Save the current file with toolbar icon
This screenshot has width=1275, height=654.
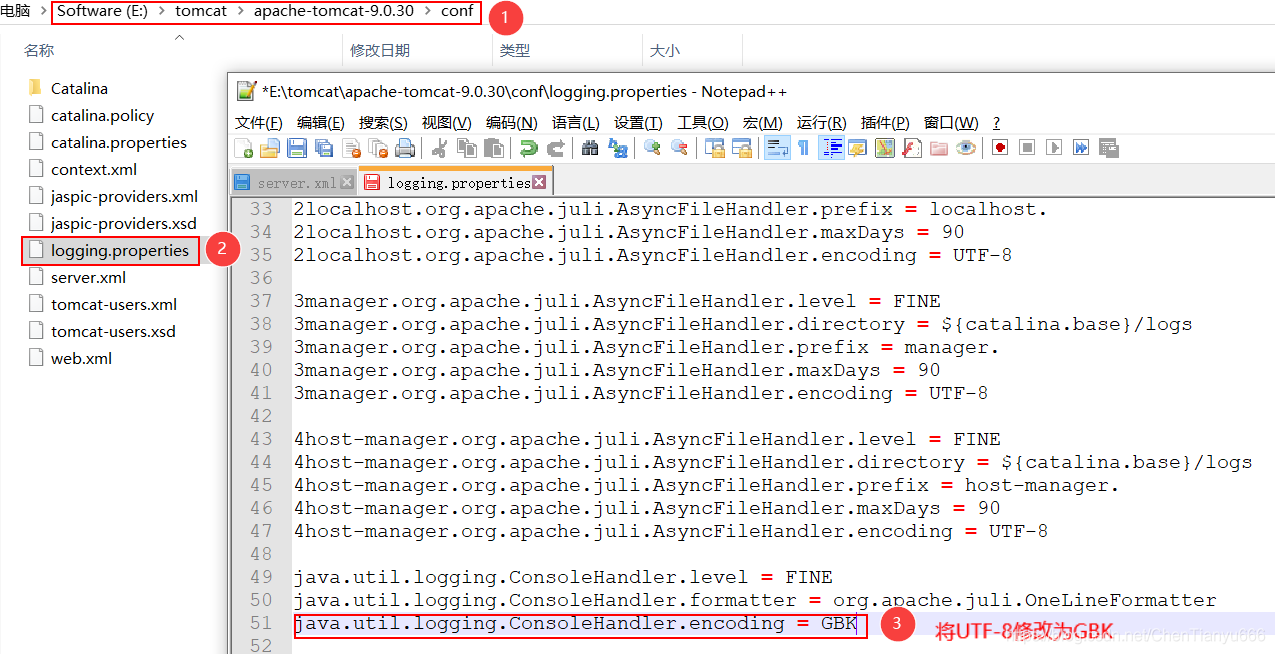pyautogui.click(x=297, y=148)
